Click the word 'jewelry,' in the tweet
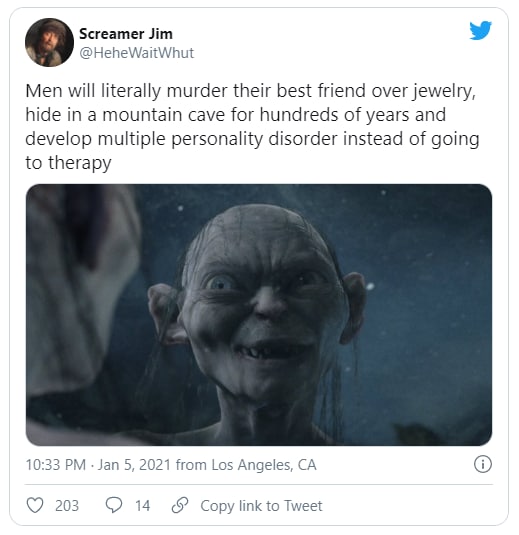Viewport: 519px width, 535px height. click(x=444, y=91)
